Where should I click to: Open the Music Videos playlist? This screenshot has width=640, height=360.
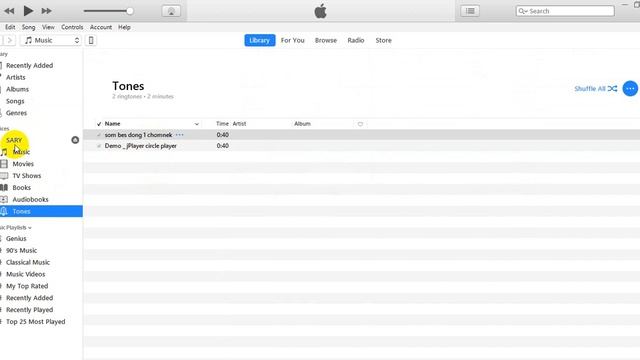click(25, 274)
